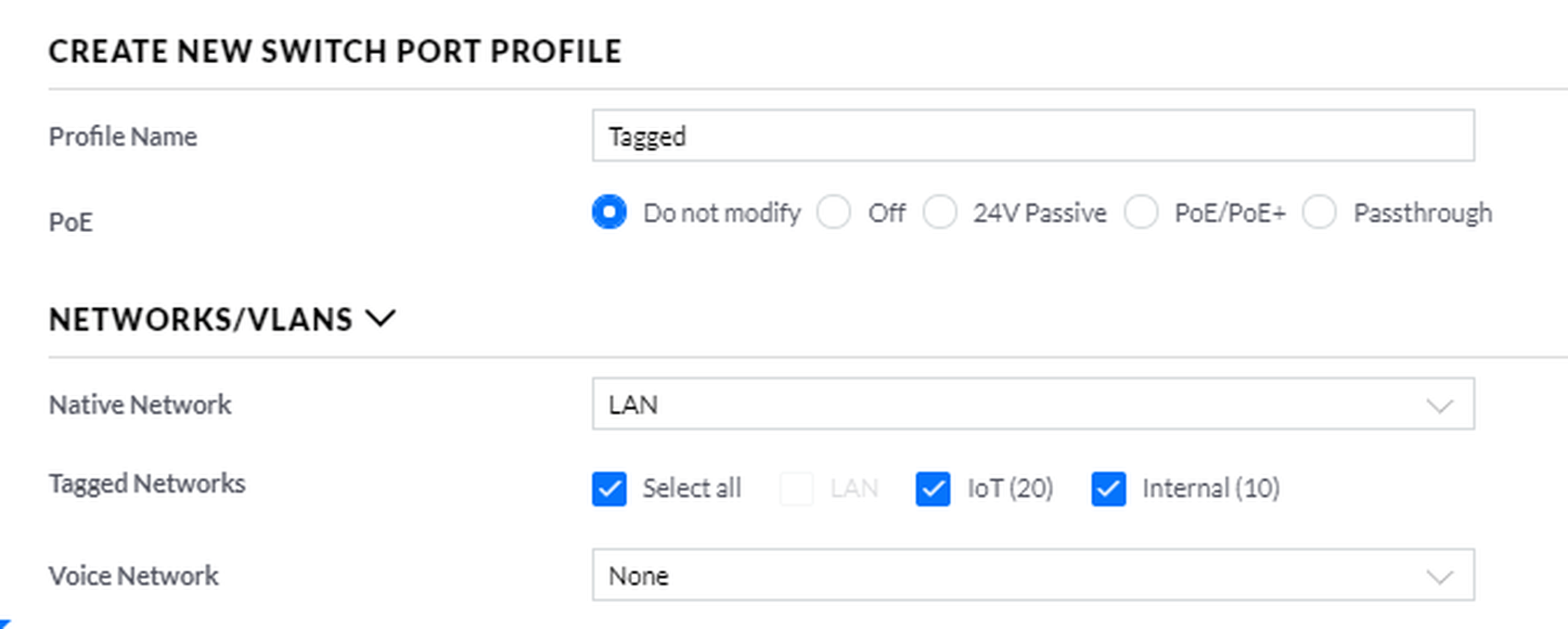Image resolution: width=1568 pixels, height=629 pixels.
Task: Click the disabled LAN tagged network checkbox
Action: [x=796, y=489]
